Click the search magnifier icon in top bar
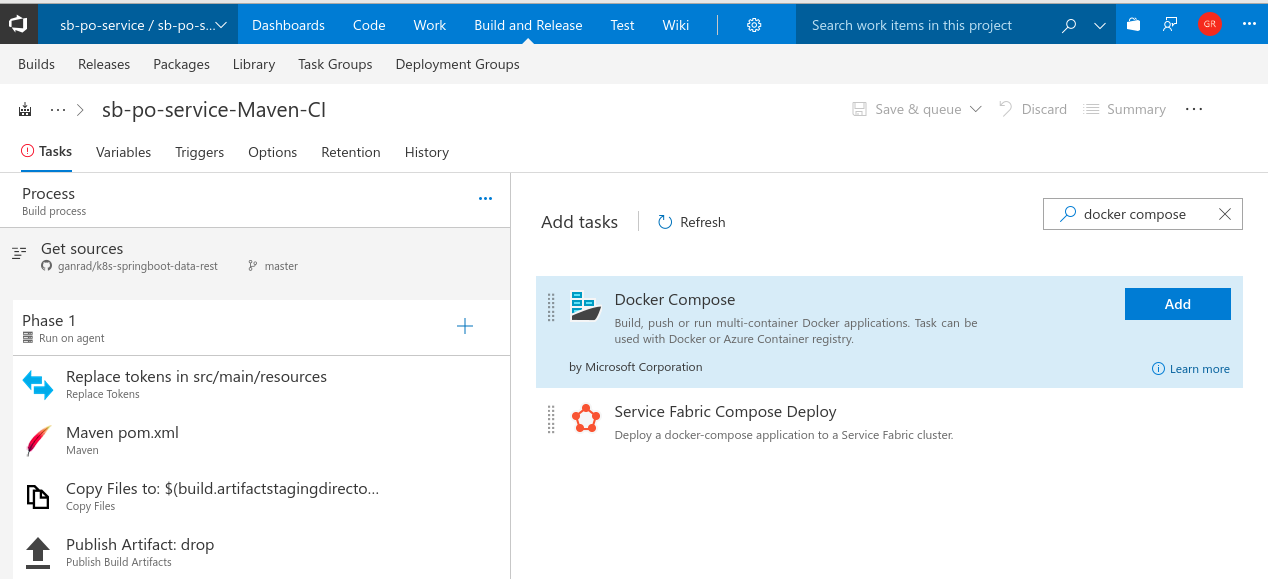Viewport: 1268px width, 579px height. coord(1069,26)
